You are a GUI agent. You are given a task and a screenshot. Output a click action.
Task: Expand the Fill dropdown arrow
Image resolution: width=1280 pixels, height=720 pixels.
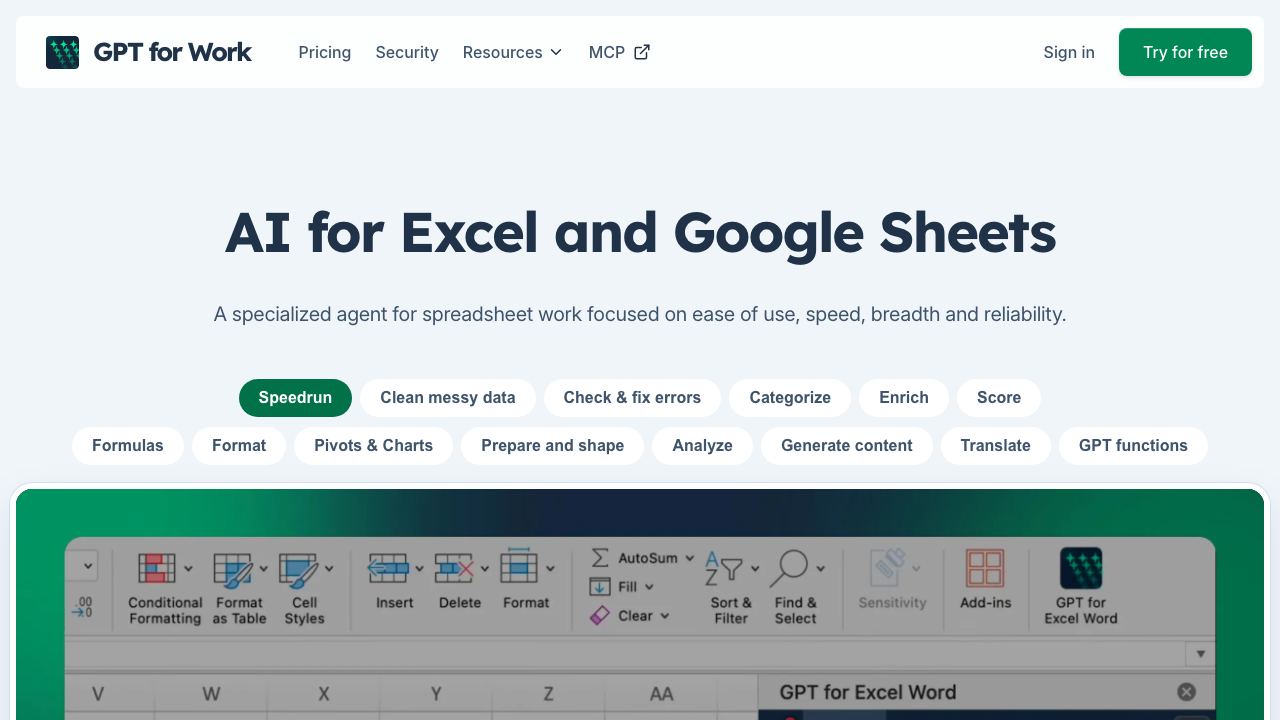click(649, 587)
